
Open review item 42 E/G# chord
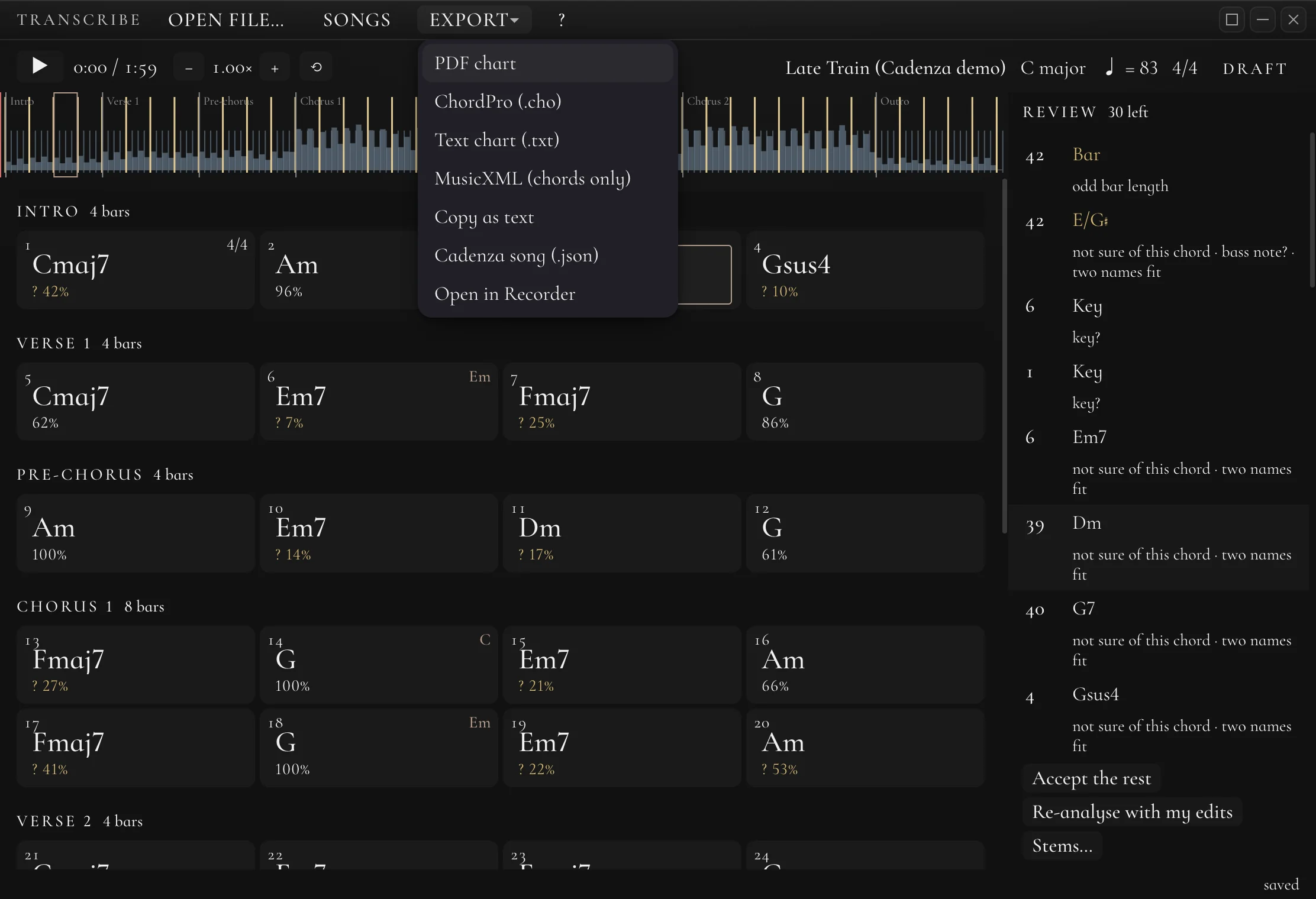(x=1159, y=245)
